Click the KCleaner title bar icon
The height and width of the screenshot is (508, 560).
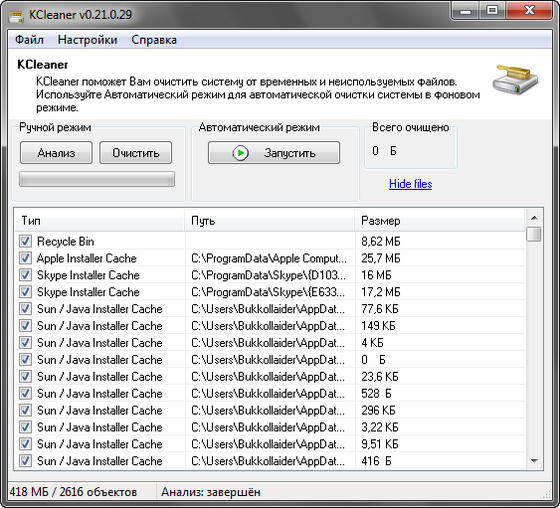[x=16, y=15]
